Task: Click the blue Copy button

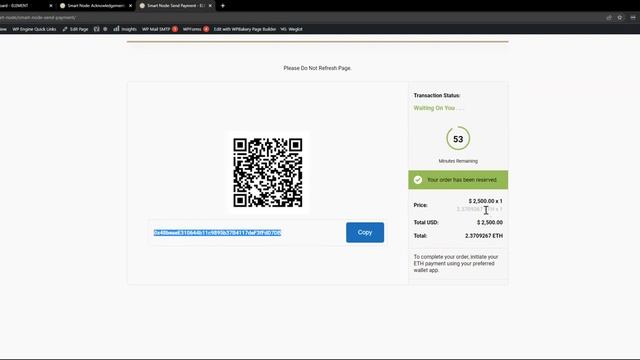Action: [365, 232]
